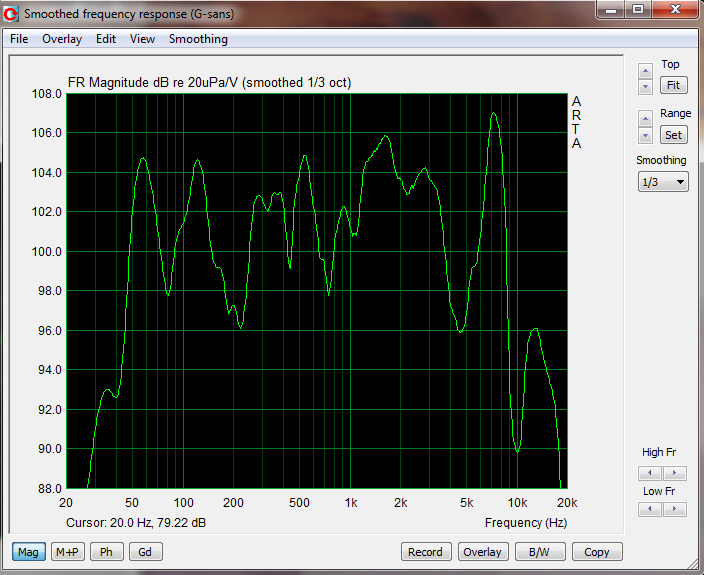
Task: Click the FR Magnitude graph title
Action: (209, 83)
